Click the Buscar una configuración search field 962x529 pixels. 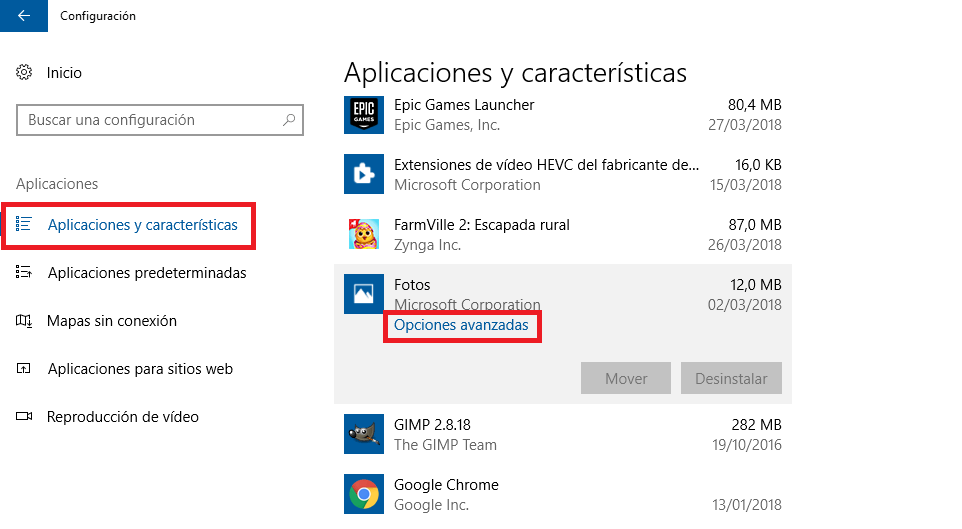point(160,120)
